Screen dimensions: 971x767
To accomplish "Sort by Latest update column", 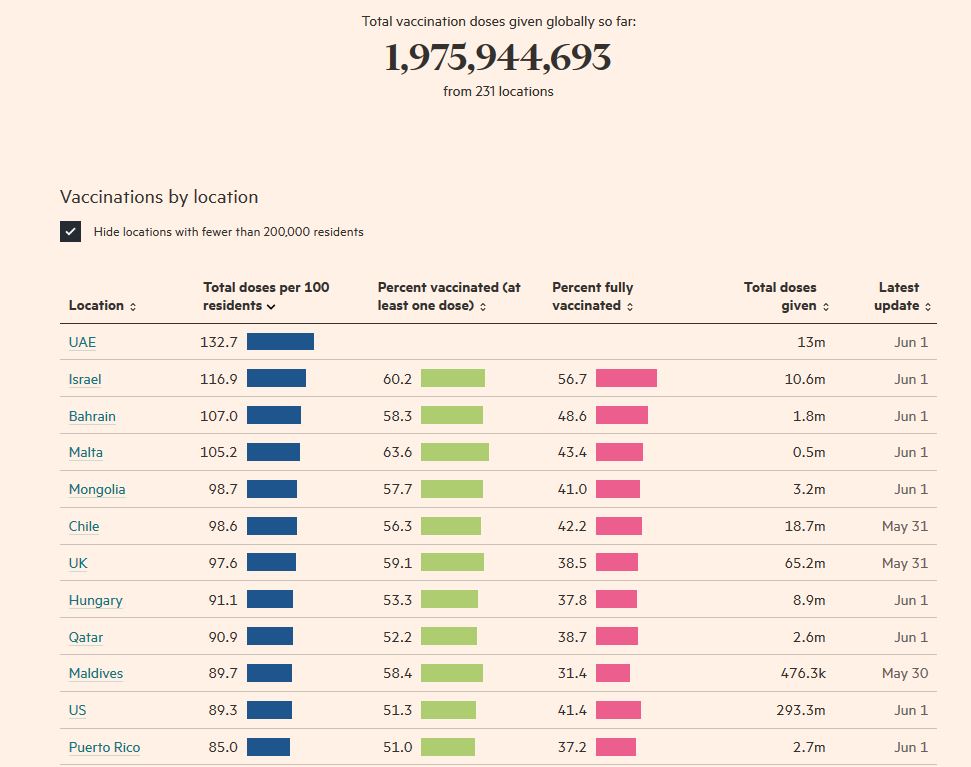I will tap(902, 297).
